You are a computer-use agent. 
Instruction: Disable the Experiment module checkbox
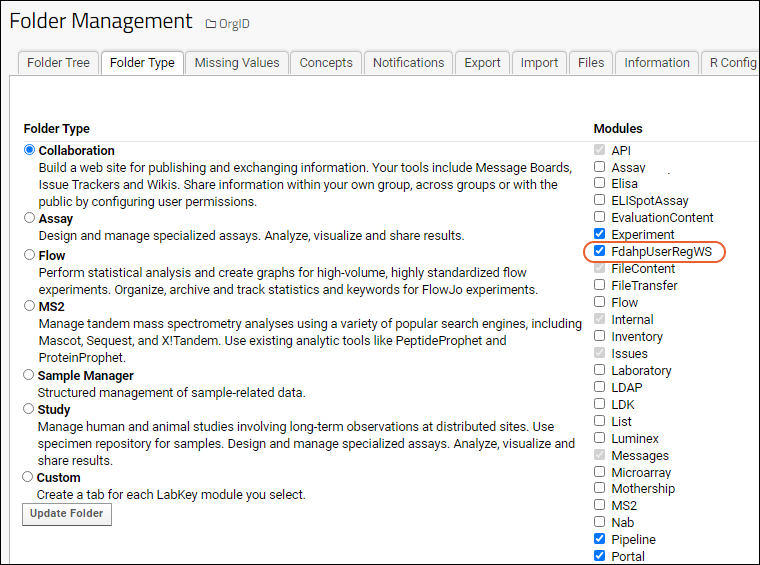pyautogui.click(x=600, y=235)
